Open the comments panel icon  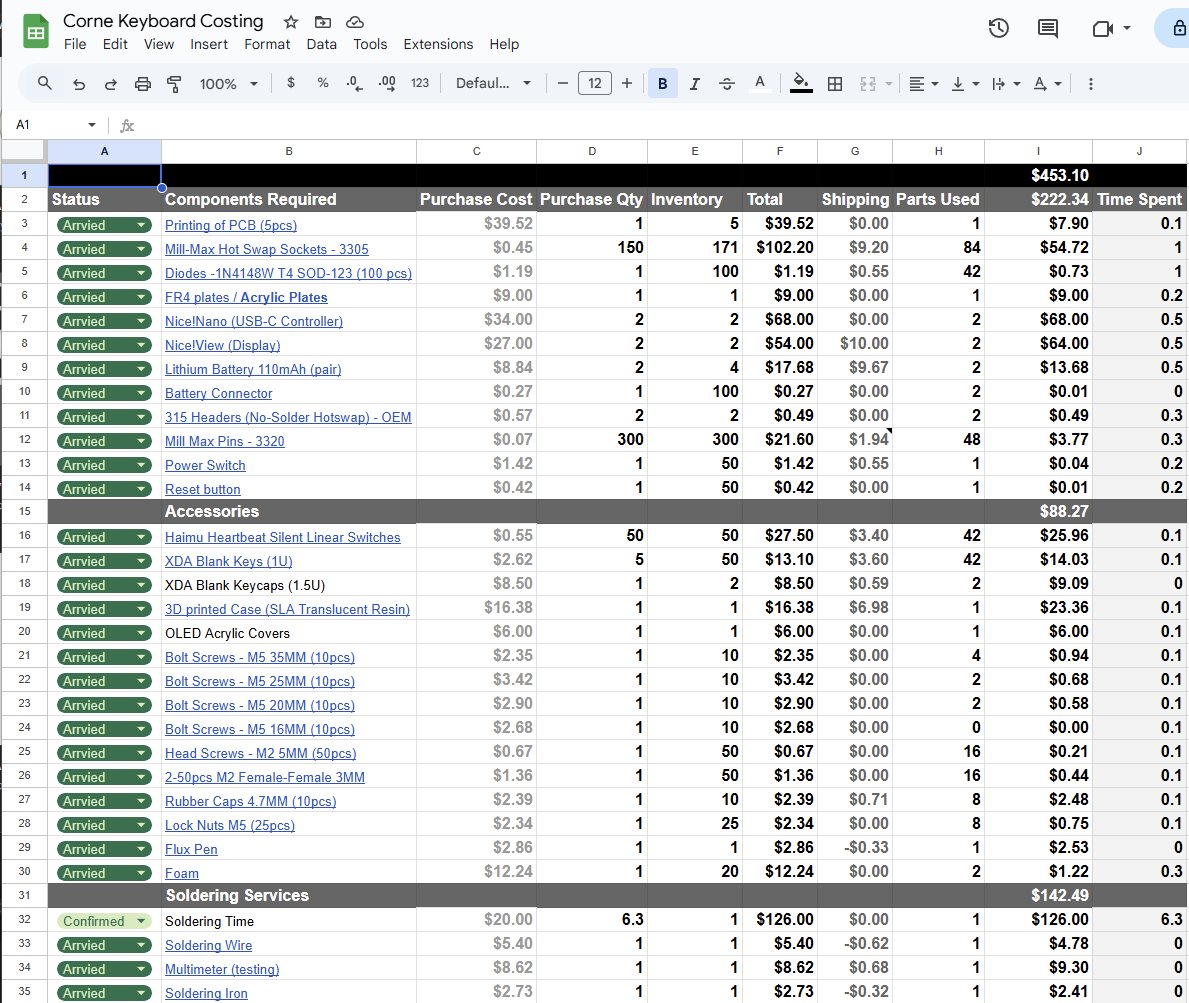[x=1047, y=29]
